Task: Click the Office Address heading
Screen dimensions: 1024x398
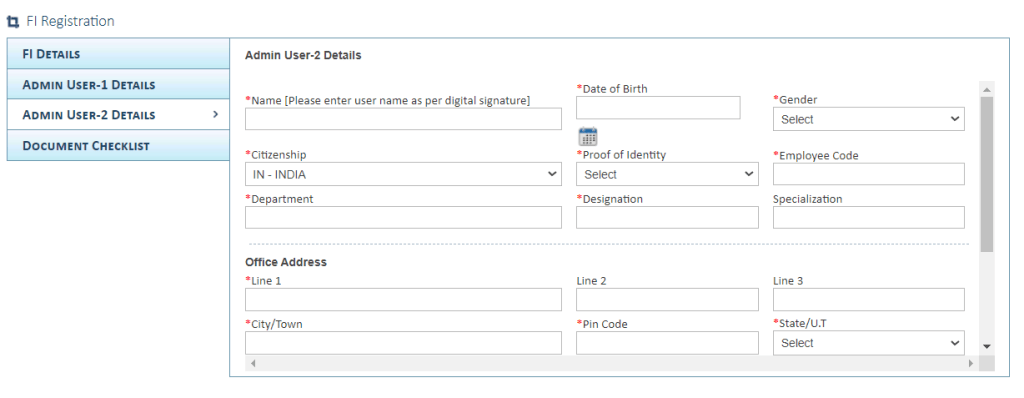Action: (285, 262)
